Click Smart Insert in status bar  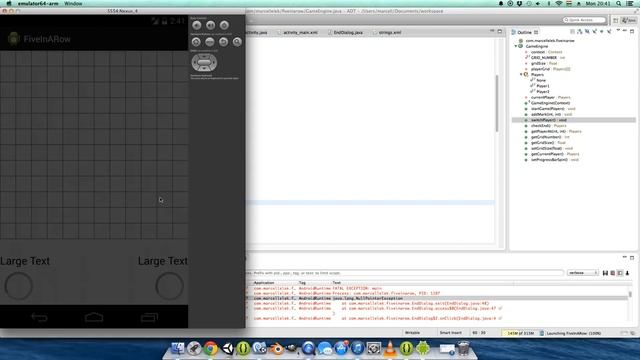coord(451,333)
